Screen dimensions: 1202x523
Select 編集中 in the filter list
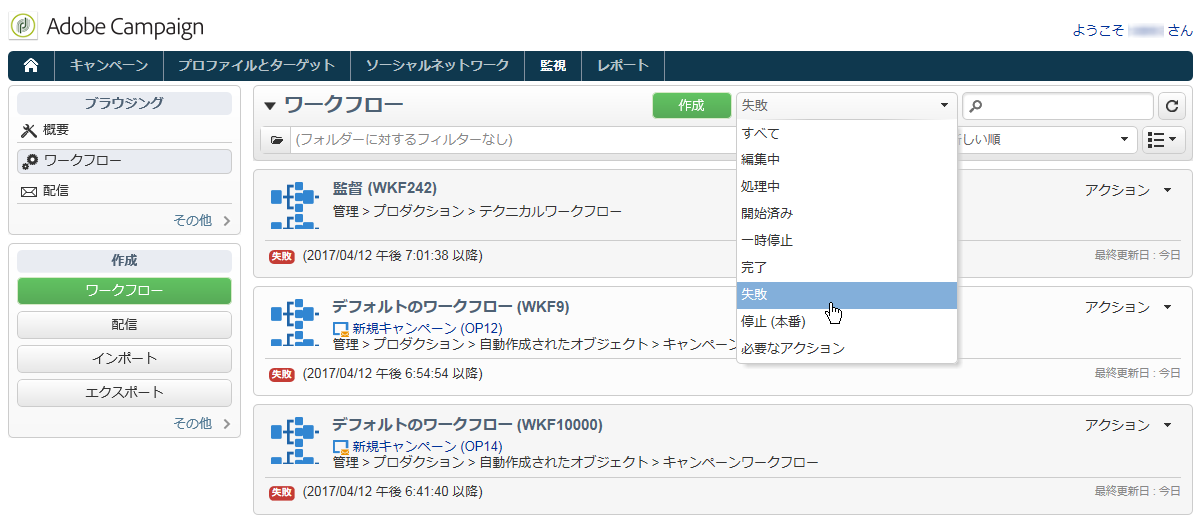coord(847,160)
